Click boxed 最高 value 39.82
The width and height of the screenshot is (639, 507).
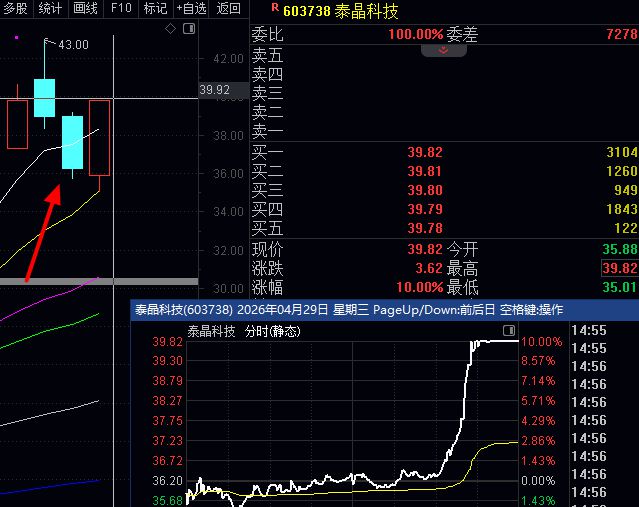click(619, 268)
